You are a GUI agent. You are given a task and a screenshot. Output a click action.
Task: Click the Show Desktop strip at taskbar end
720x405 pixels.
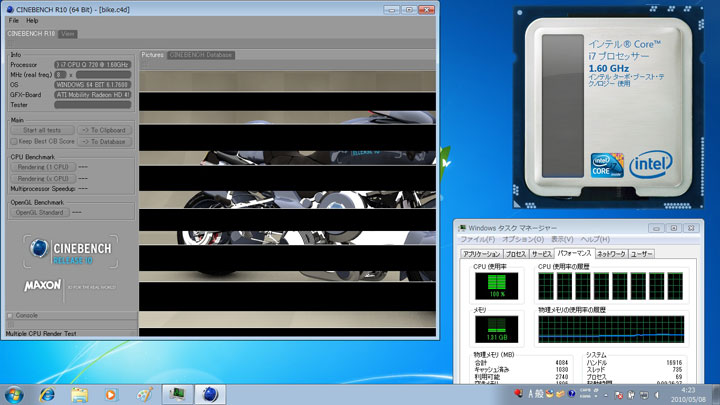click(715, 394)
